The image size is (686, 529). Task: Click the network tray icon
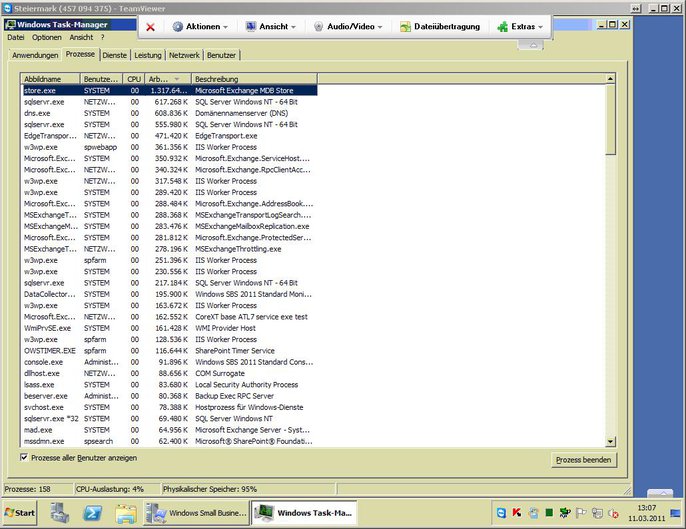click(597, 513)
